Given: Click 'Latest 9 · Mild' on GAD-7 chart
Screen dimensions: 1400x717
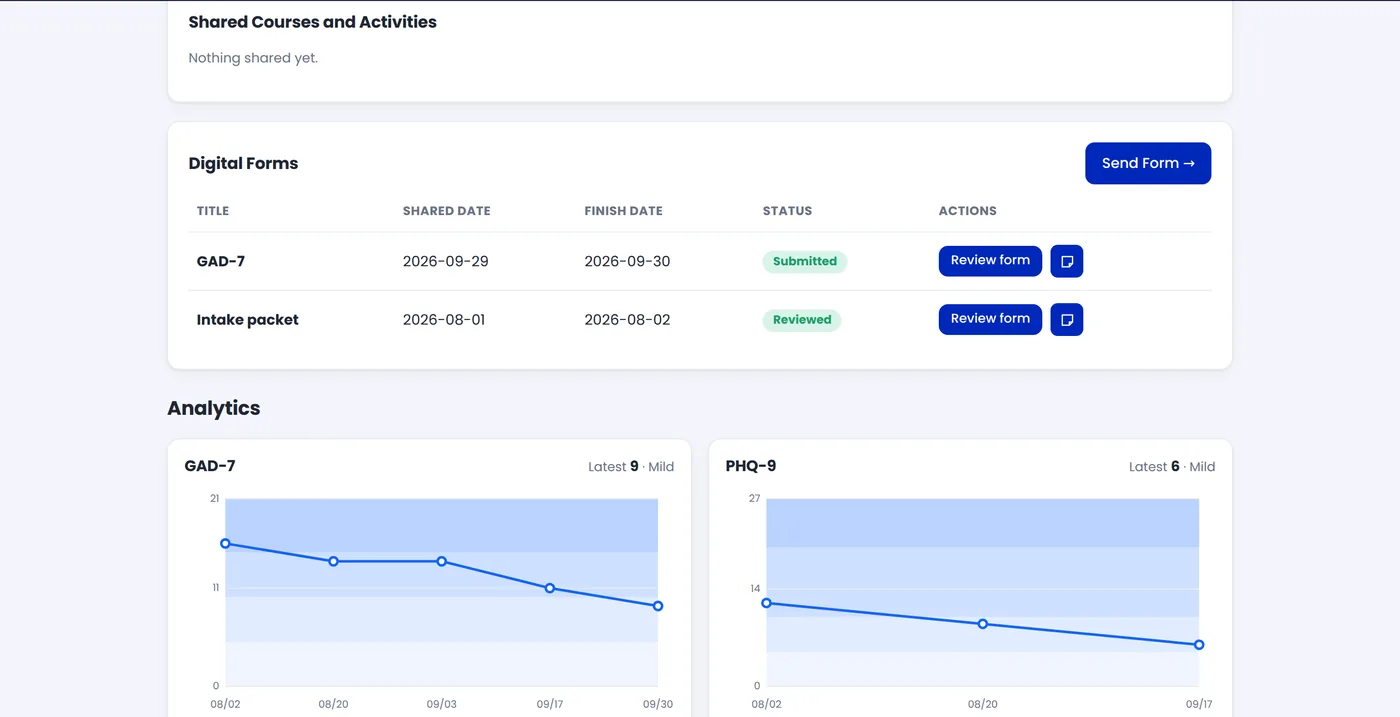Looking at the screenshot, I should 631,467.
